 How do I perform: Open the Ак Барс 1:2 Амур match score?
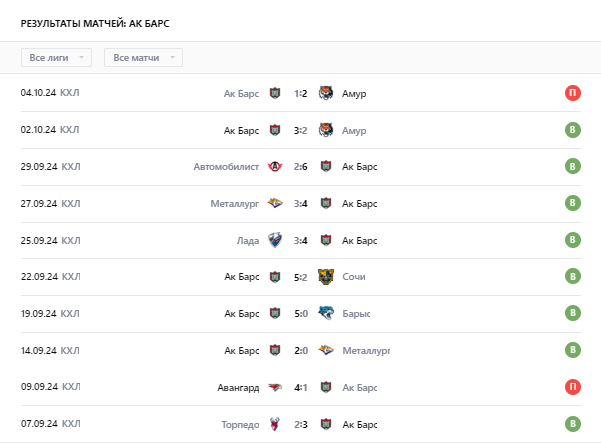click(300, 94)
